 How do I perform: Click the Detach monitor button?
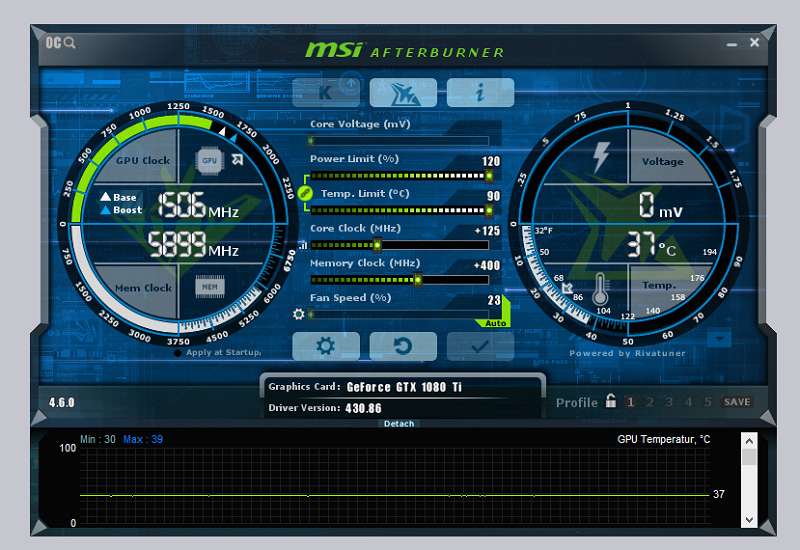coord(399,423)
